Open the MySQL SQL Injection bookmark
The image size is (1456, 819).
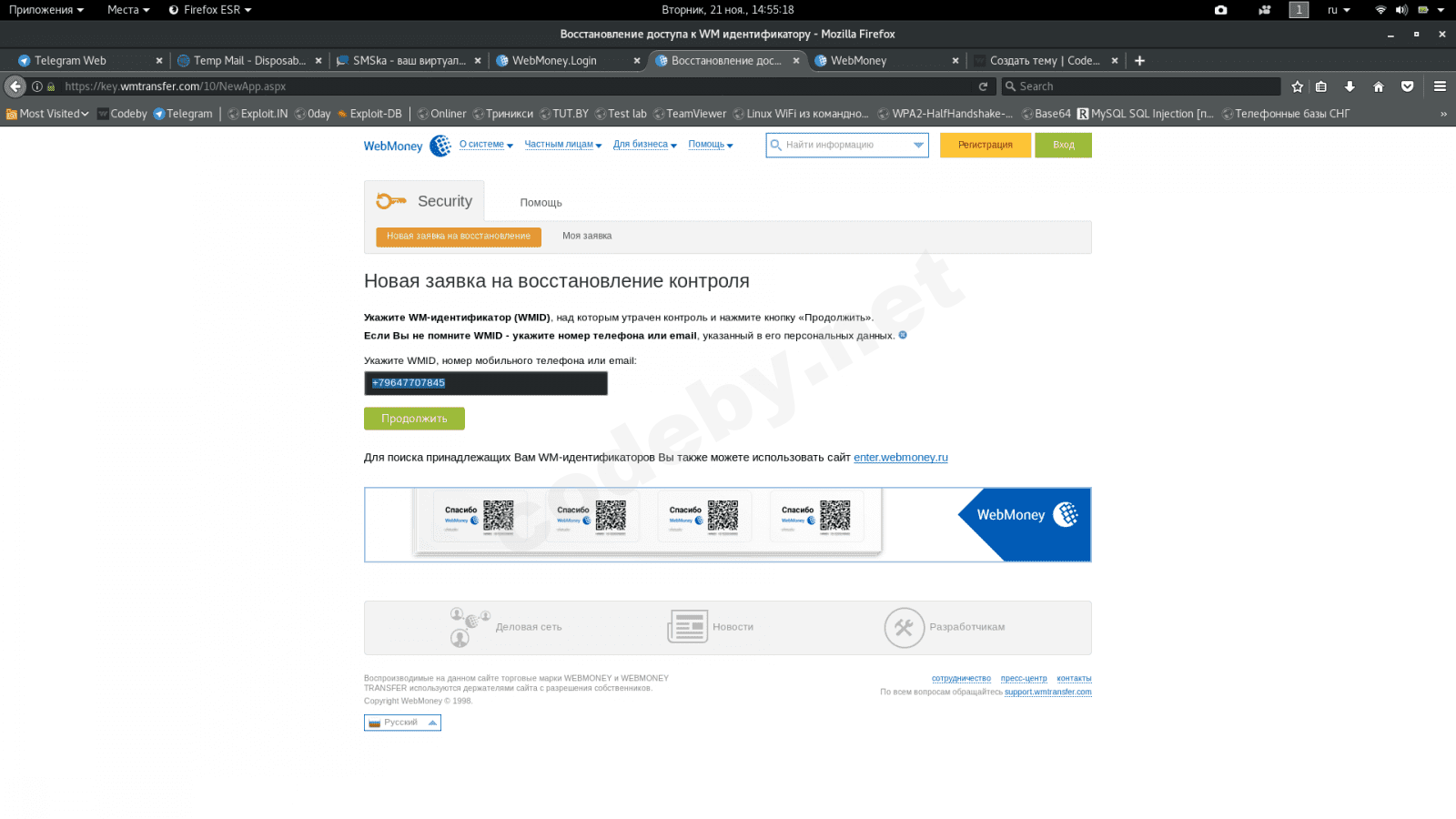(x=1146, y=114)
